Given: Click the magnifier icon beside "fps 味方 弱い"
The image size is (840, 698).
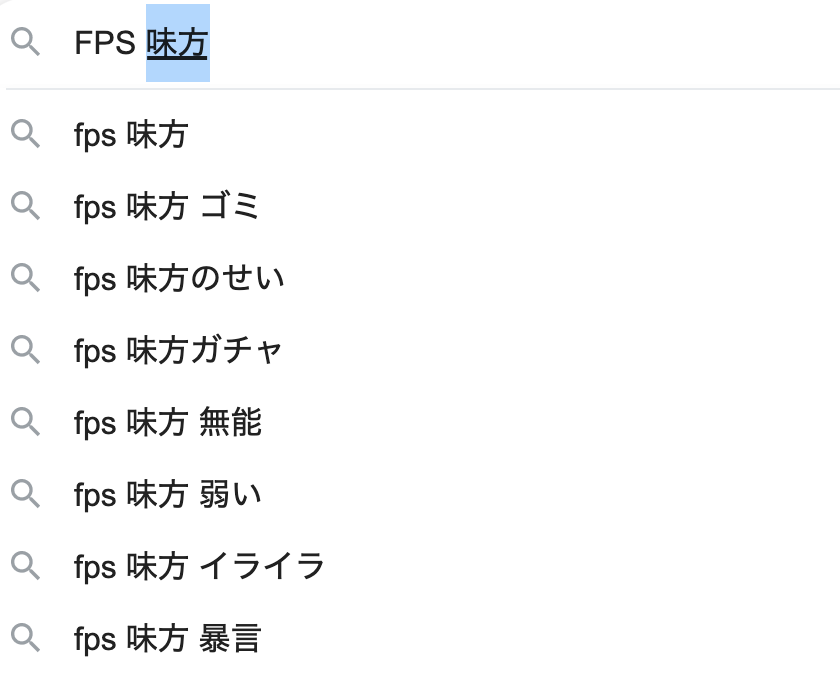Looking at the screenshot, I should tap(25, 494).
